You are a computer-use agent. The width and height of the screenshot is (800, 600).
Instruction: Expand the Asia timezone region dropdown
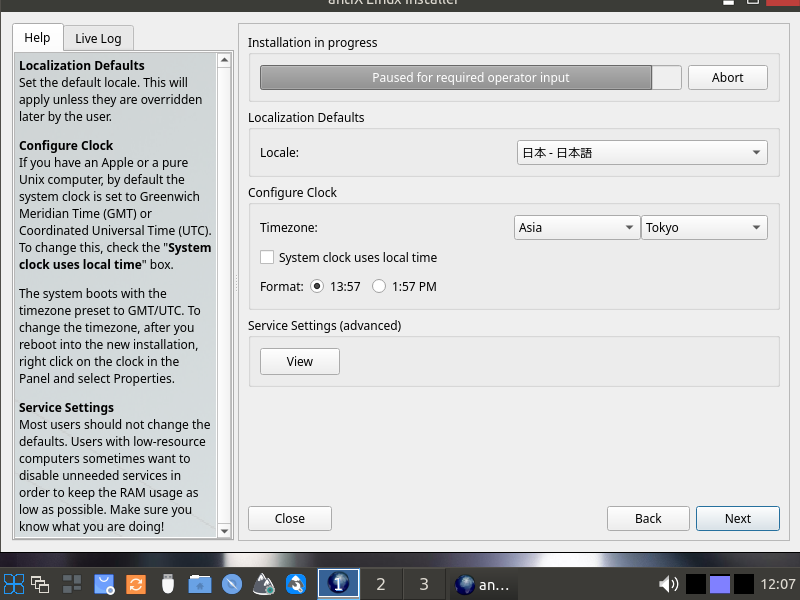(x=576, y=228)
